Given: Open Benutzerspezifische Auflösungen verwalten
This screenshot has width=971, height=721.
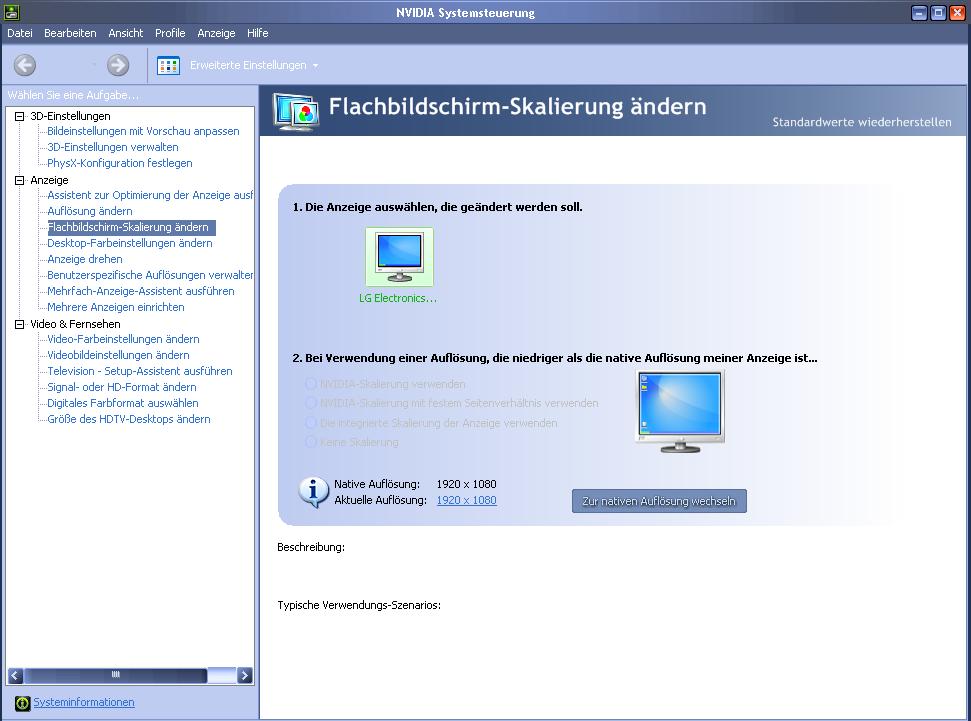Looking at the screenshot, I should tap(150, 276).
